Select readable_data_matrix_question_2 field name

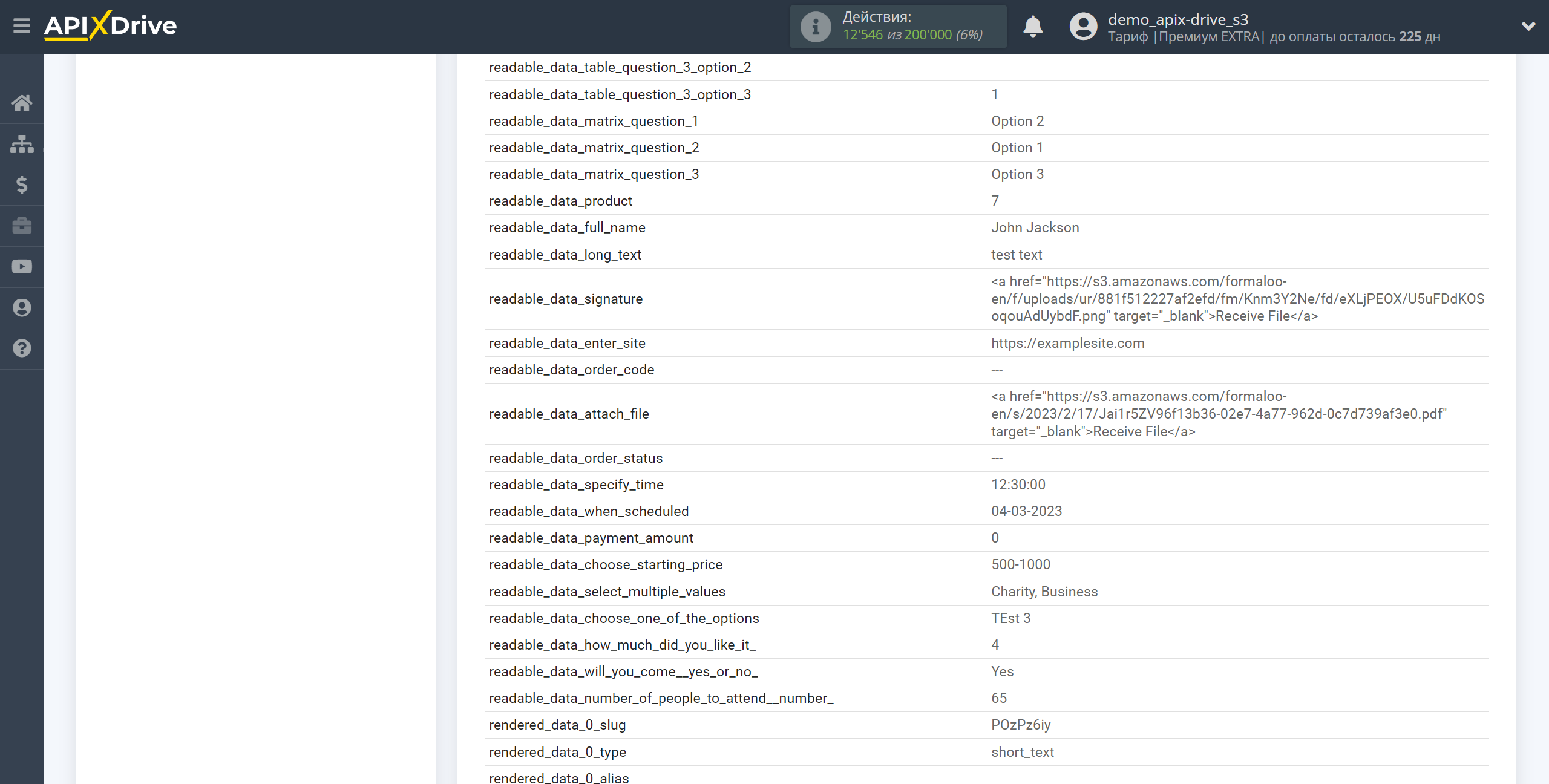[594, 148]
